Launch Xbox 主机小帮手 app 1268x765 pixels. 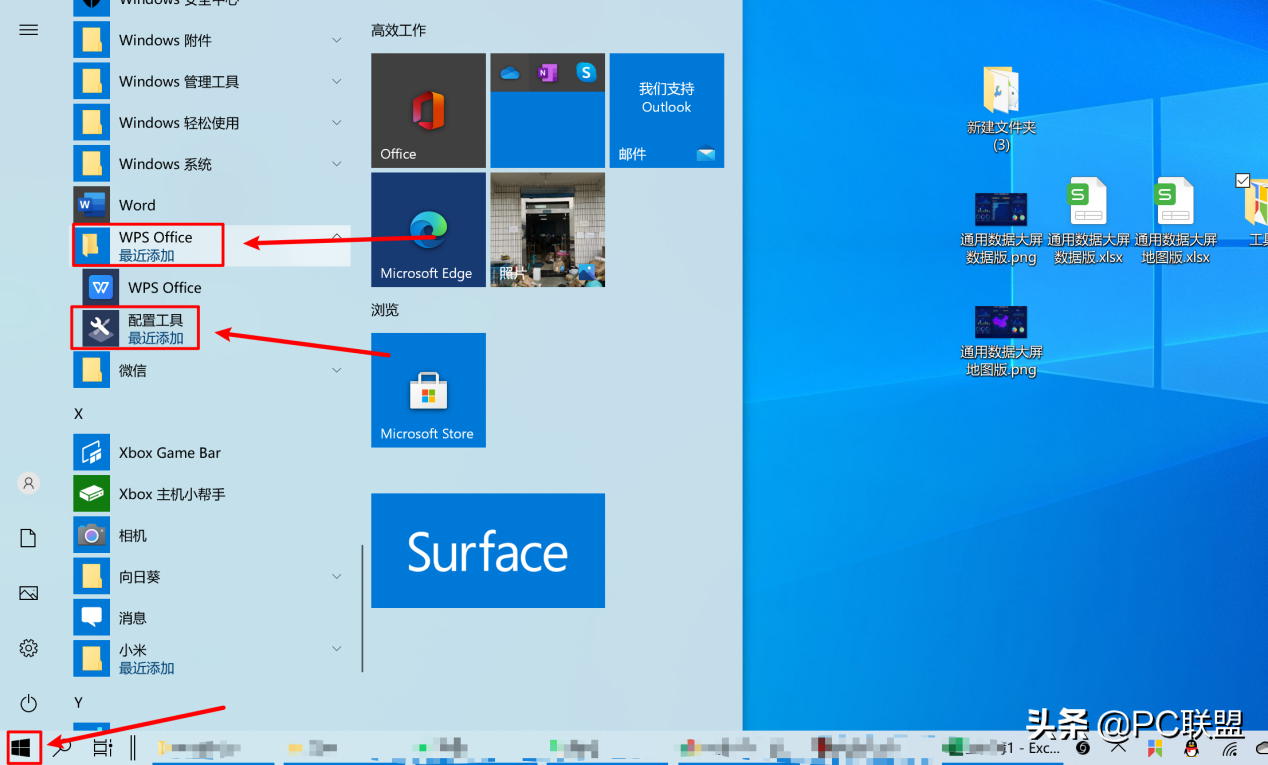[x=212, y=494]
